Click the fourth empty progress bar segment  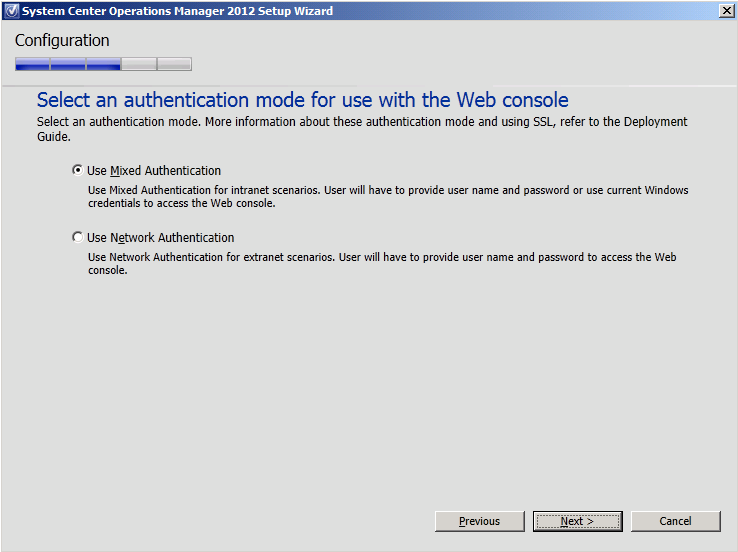(x=139, y=64)
